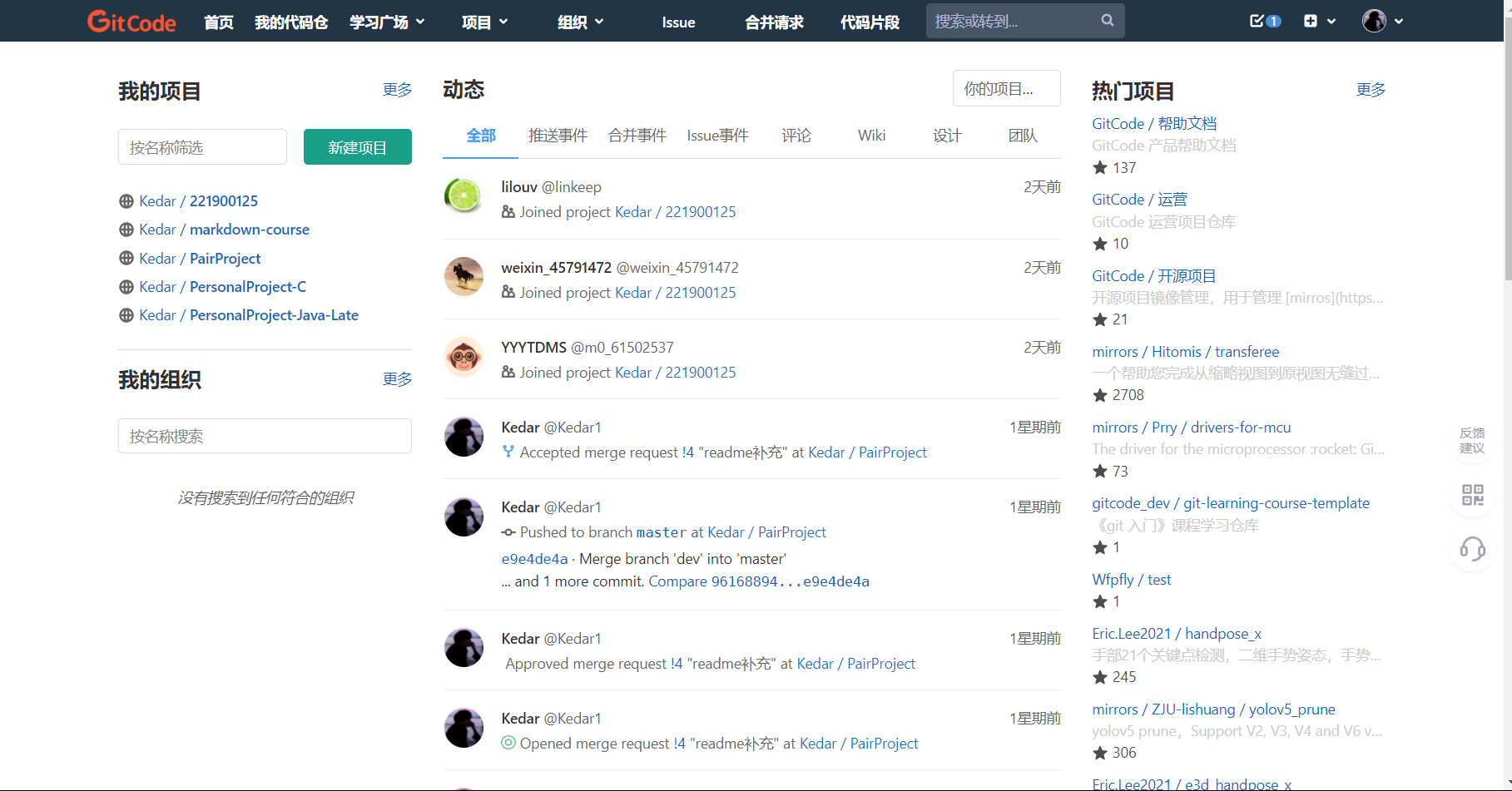This screenshot has height=791, width=1512.
Task: Open 合并请求 in the navbar
Action: click(774, 22)
